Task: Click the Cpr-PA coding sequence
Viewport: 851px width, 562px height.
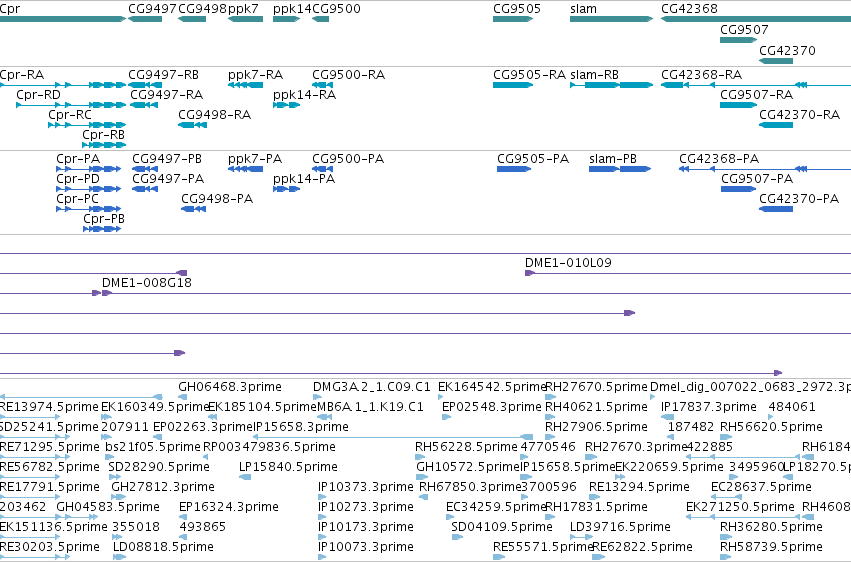Action: tap(88, 169)
